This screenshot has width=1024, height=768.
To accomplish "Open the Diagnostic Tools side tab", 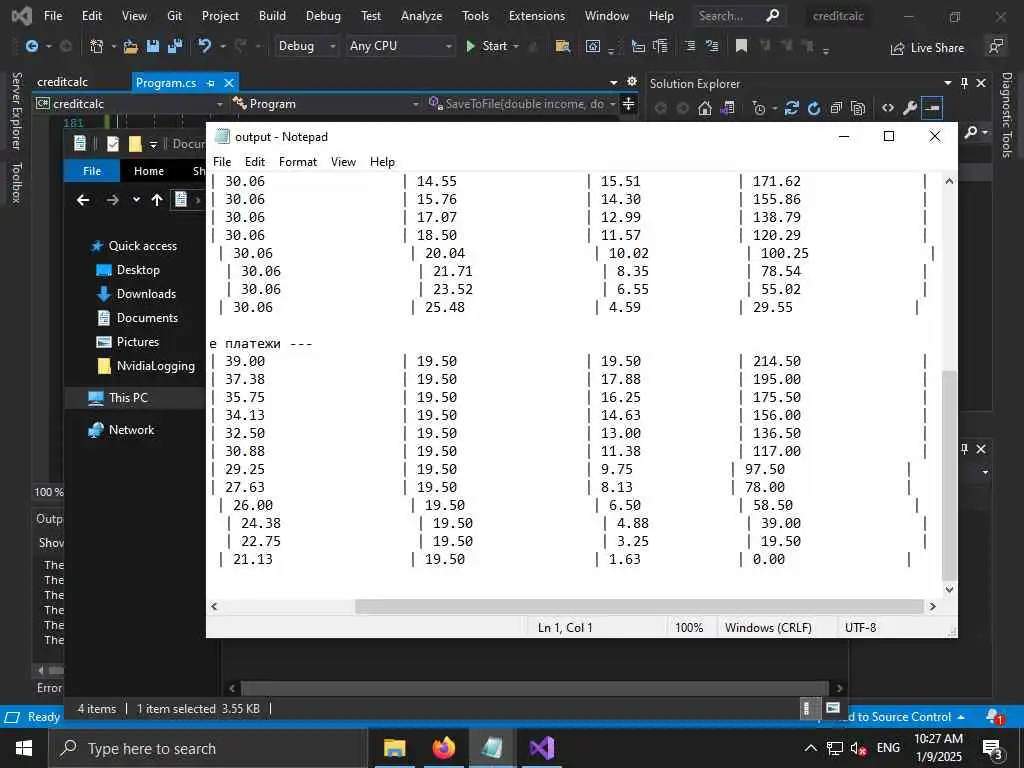I will click(1006, 115).
